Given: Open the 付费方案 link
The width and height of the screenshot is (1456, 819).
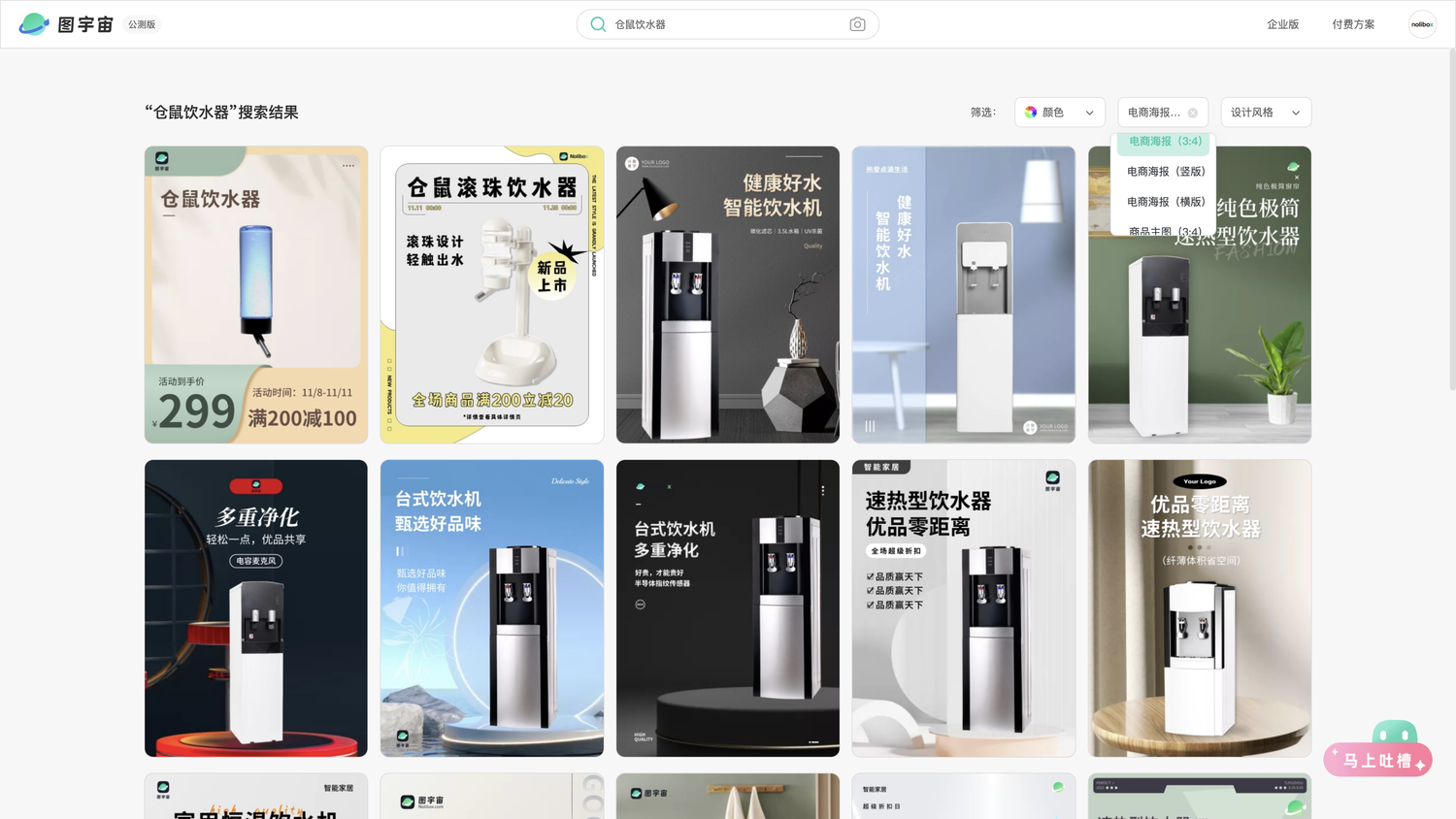Looking at the screenshot, I should (1353, 24).
